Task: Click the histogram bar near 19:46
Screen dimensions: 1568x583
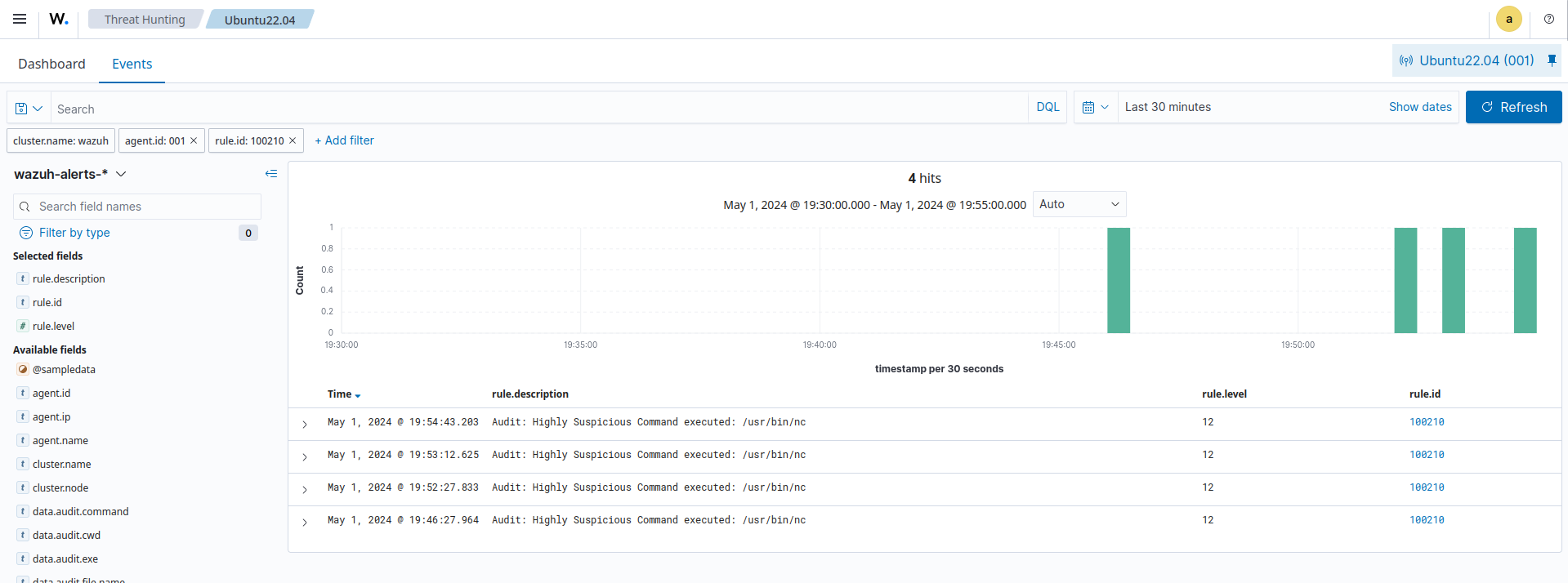Action: [x=1118, y=280]
